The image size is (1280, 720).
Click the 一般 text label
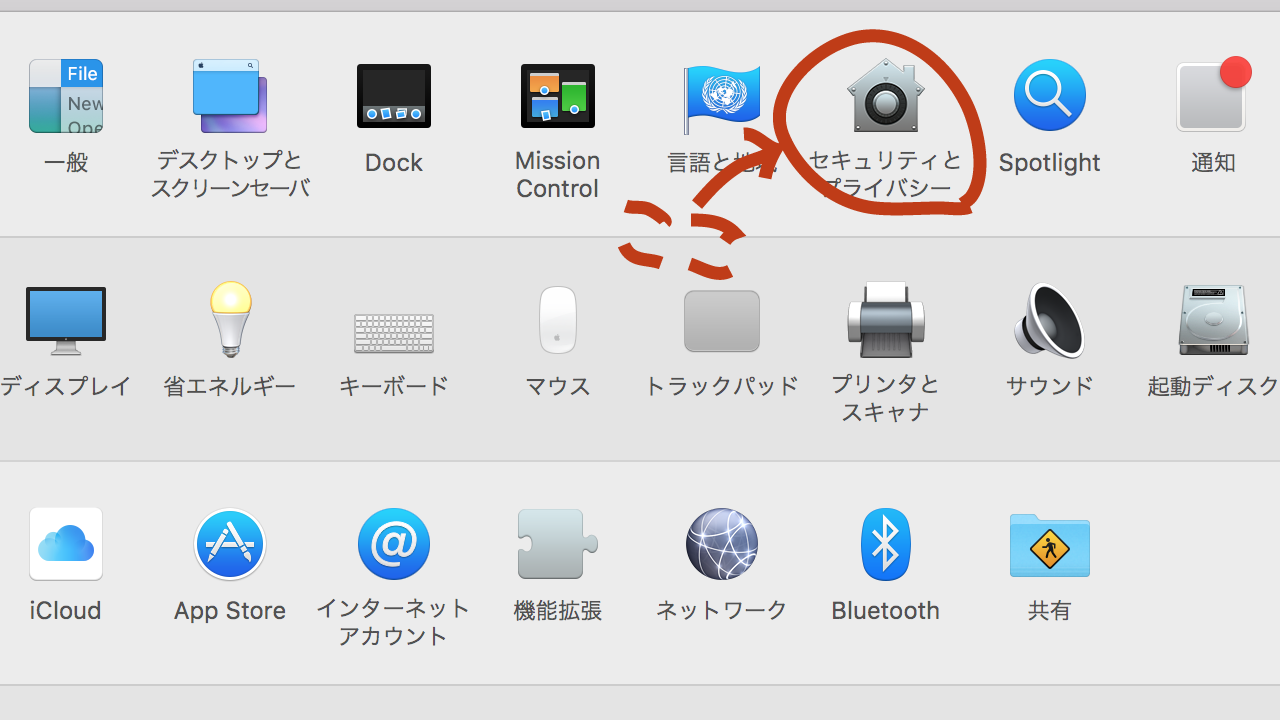pos(66,163)
